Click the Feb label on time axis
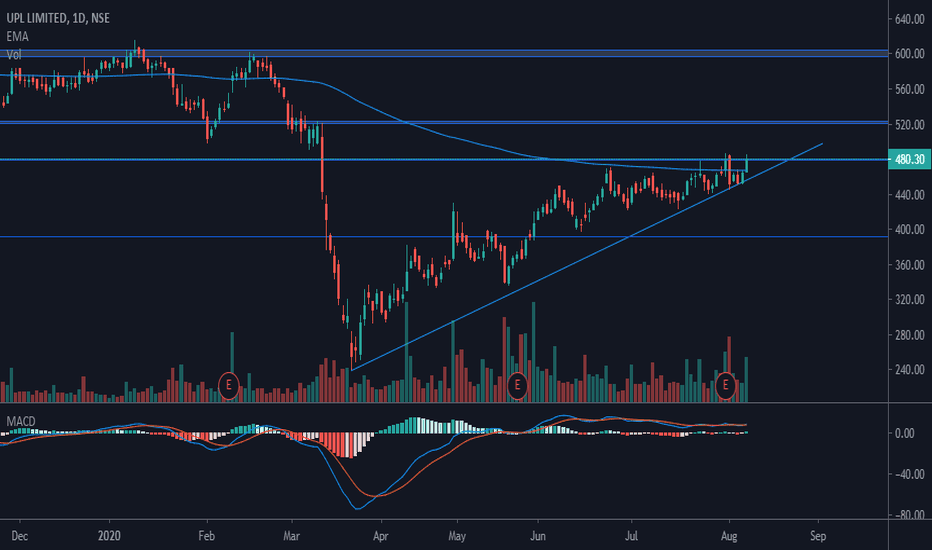932x550 pixels. pyautogui.click(x=206, y=536)
